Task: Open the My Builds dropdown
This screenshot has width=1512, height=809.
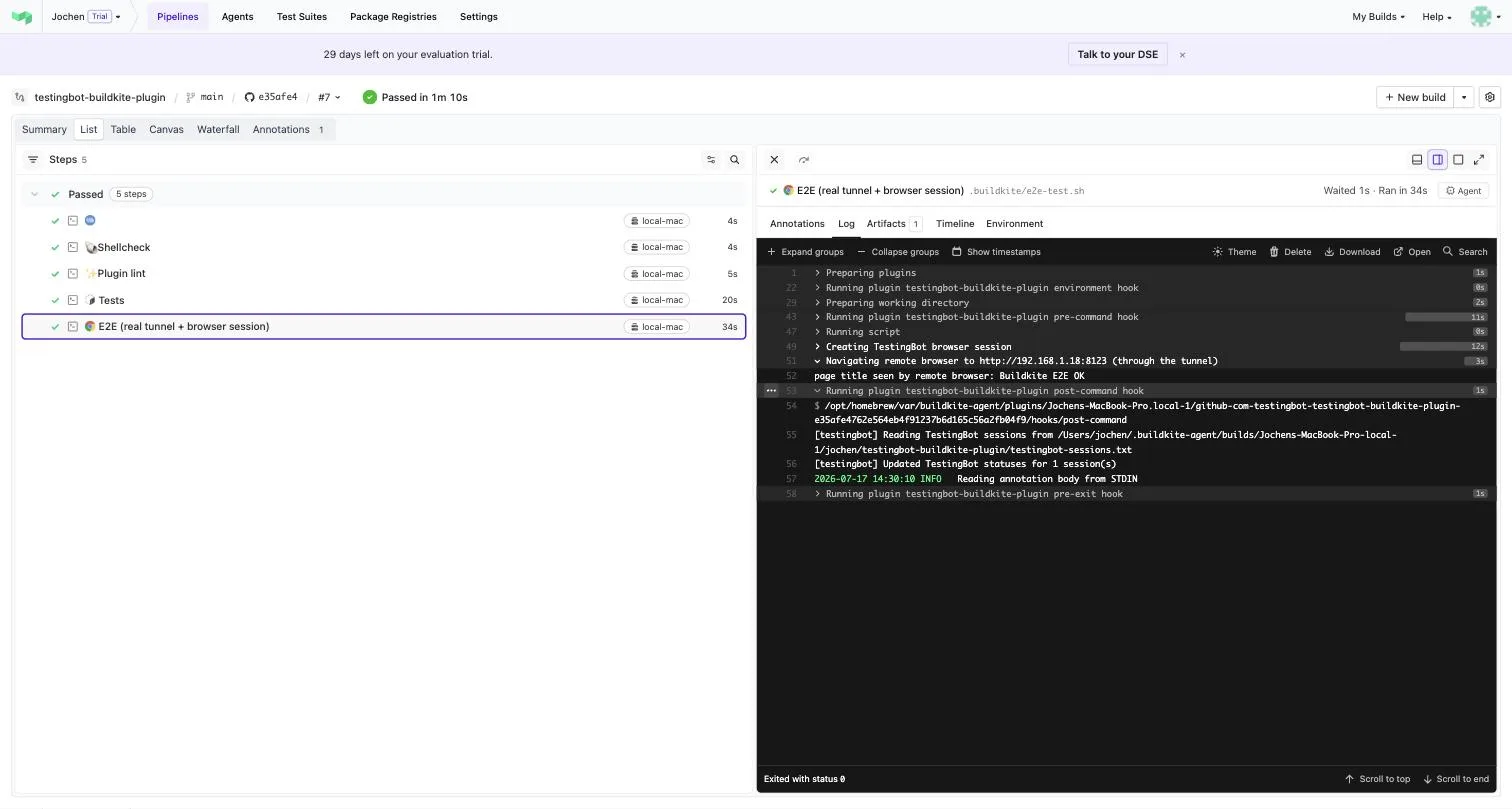Action: (x=1378, y=17)
